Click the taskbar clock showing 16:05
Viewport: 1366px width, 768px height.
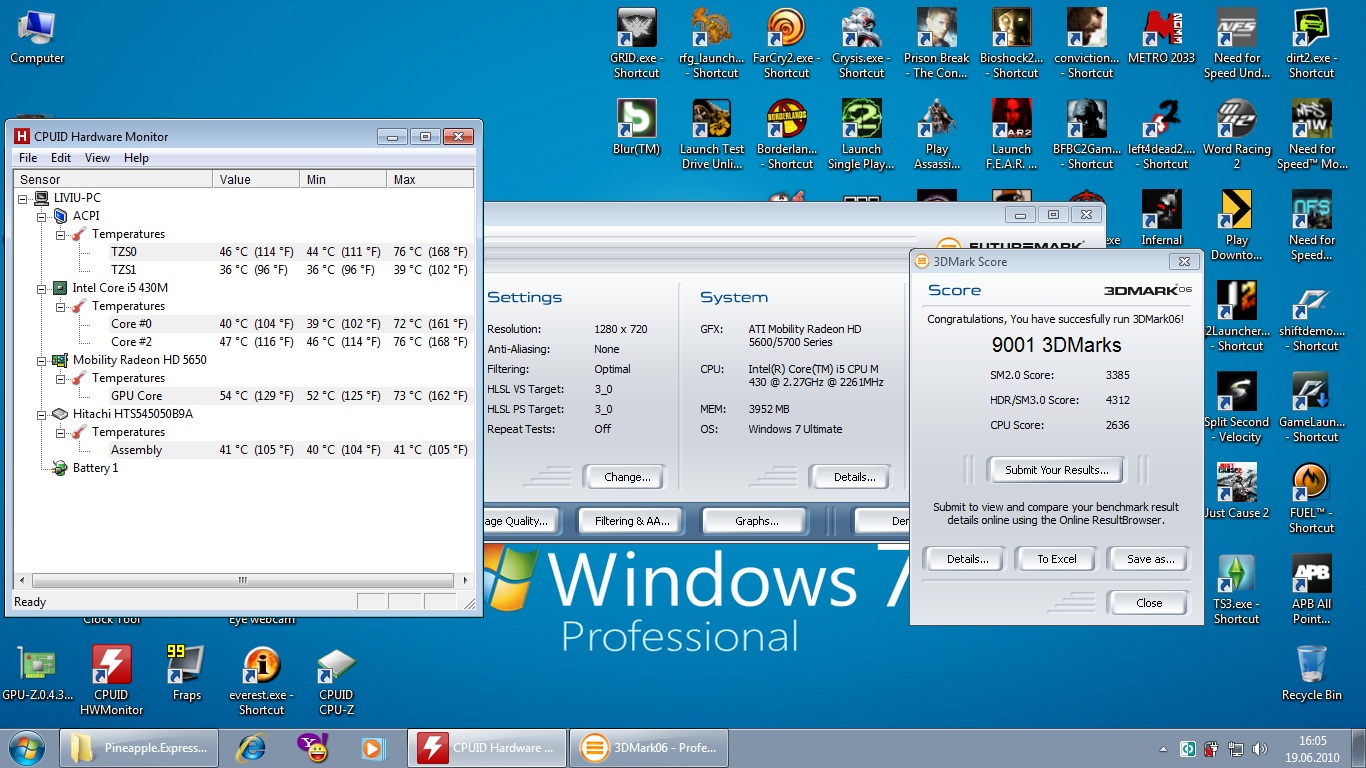pos(1313,749)
